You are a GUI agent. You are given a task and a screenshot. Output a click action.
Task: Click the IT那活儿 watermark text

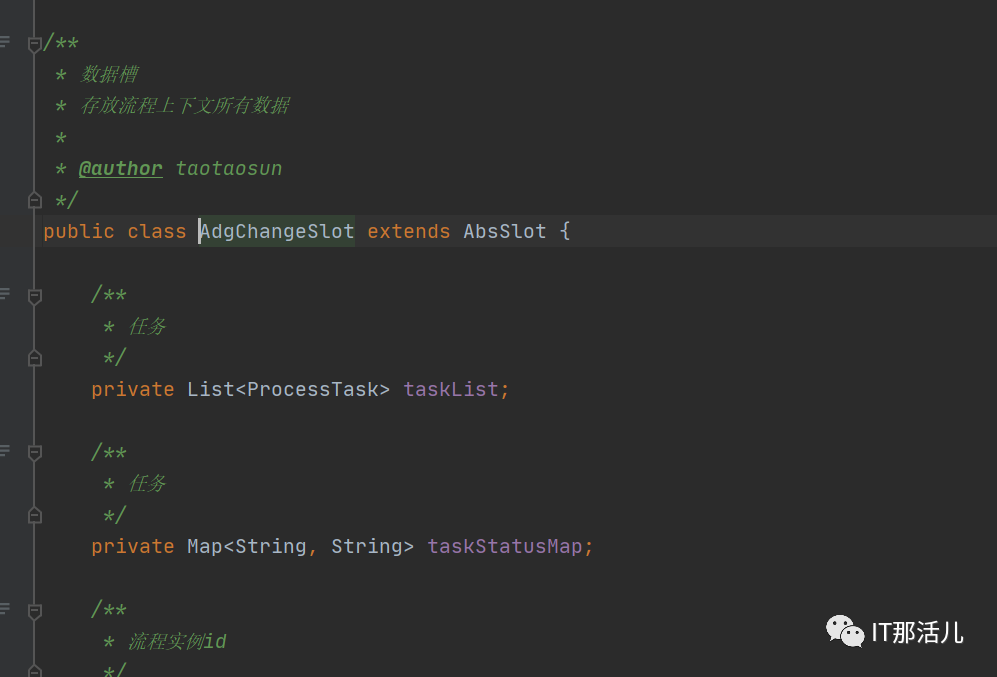coord(918,633)
